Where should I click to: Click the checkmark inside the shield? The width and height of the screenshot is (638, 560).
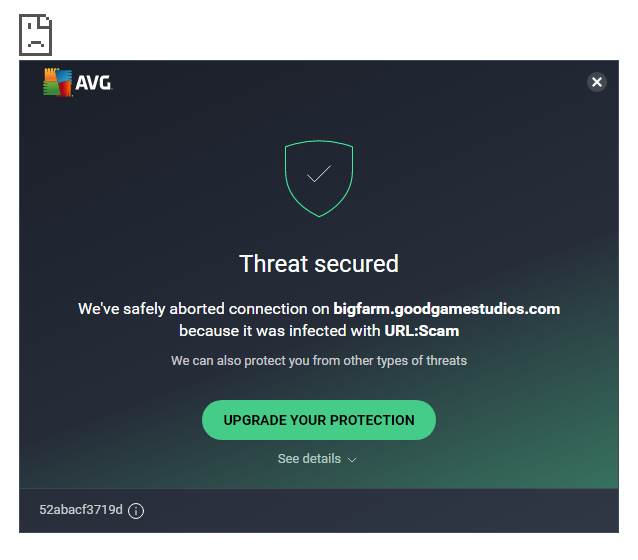pos(319,174)
